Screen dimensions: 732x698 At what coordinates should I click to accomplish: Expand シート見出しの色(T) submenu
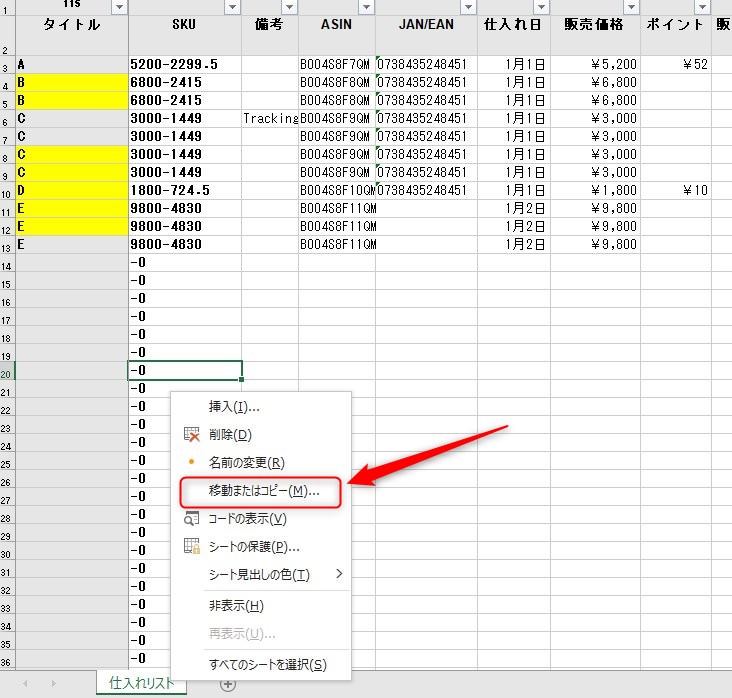(x=261, y=574)
